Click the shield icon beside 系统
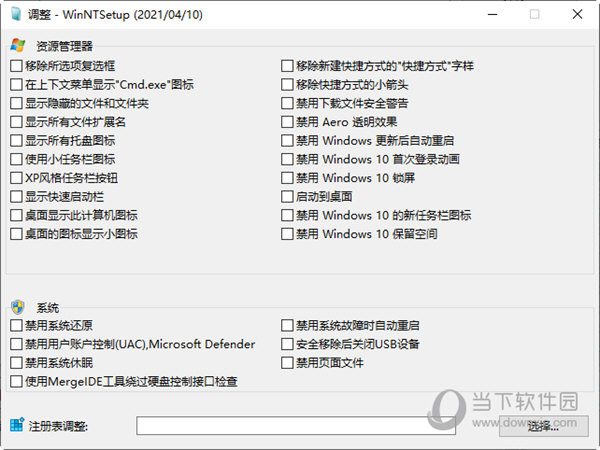Viewport: 600px width, 450px height. click(18, 307)
